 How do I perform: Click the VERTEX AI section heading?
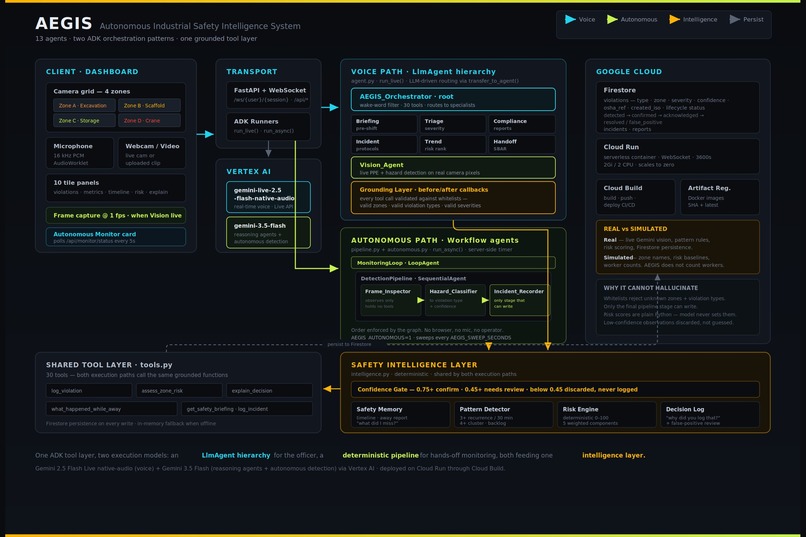(248, 172)
